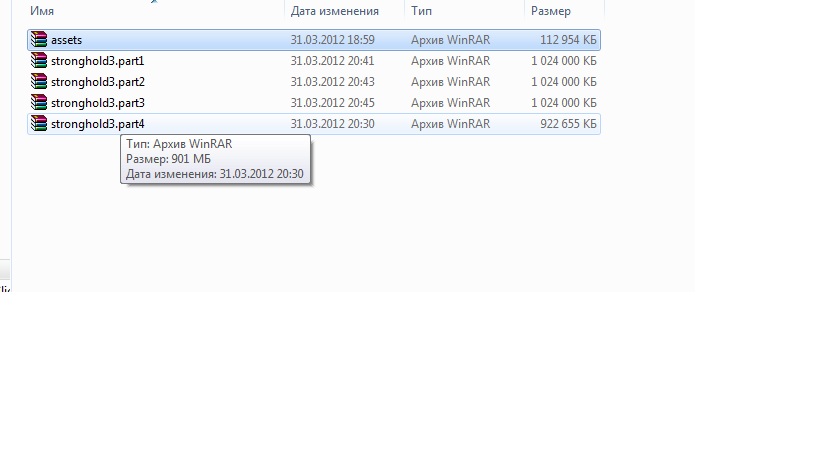Sort by the Размер column header
Screen dimensions: 819x460
tap(551, 11)
